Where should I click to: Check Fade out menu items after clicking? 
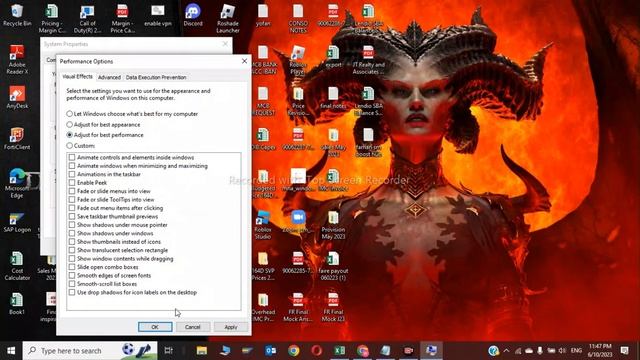72,208
